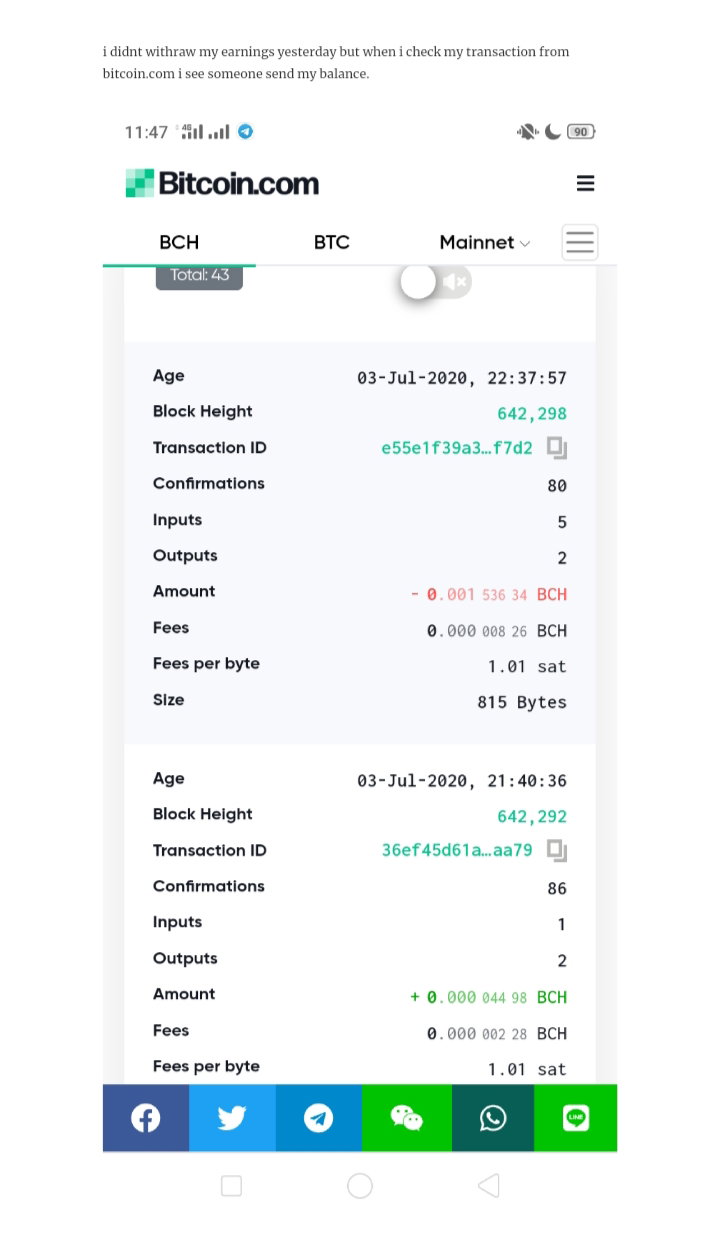
Task: Share via the LINE icon
Action: (x=576, y=1118)
